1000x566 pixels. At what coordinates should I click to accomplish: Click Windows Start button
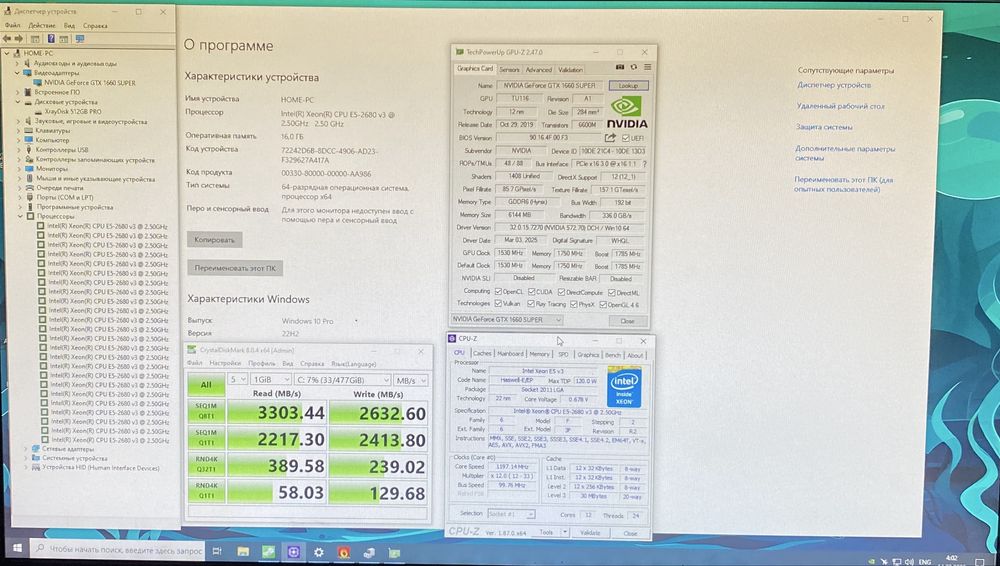(x=17, y=549)
